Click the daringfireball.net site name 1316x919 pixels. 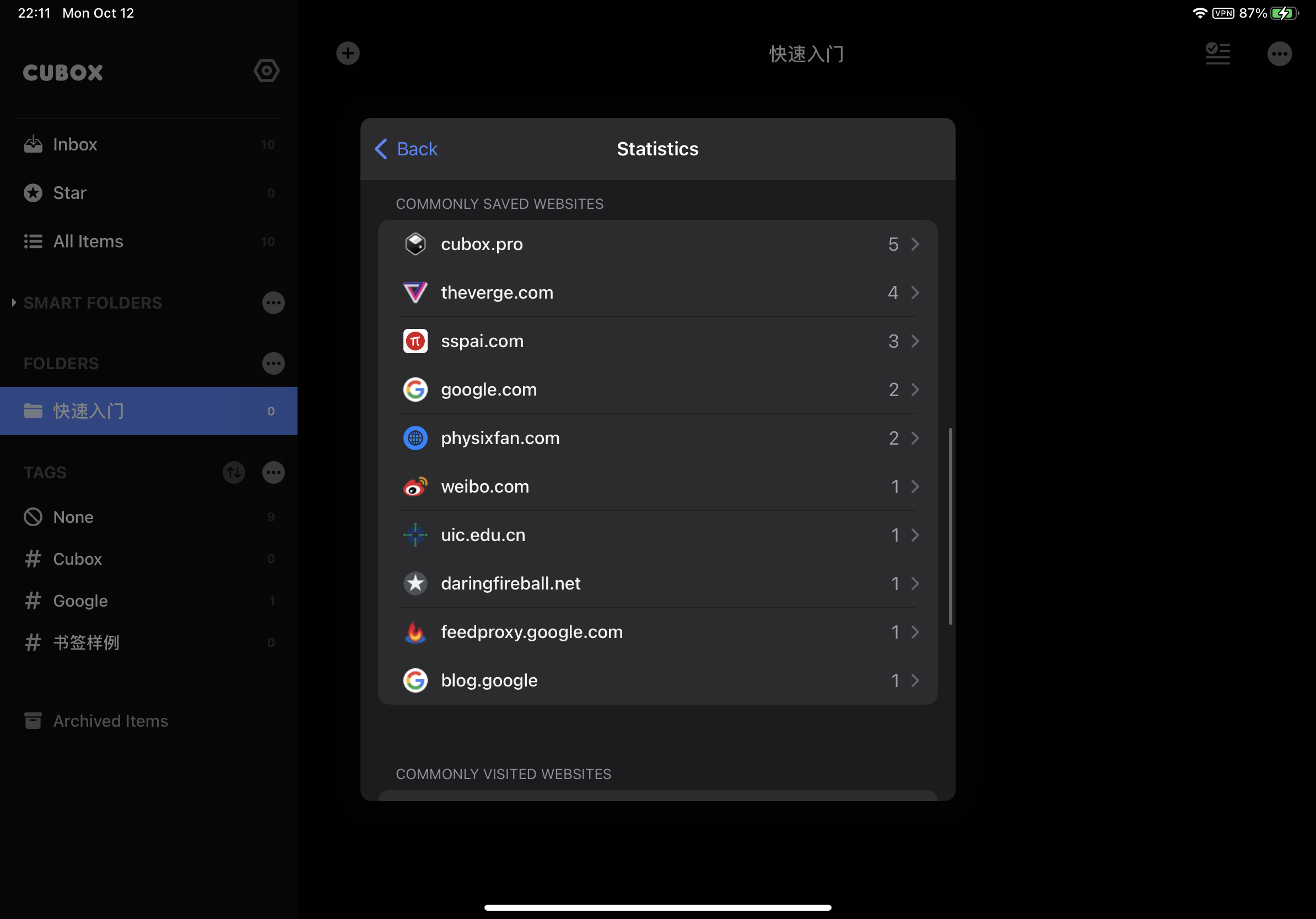[x=511, y=583]
